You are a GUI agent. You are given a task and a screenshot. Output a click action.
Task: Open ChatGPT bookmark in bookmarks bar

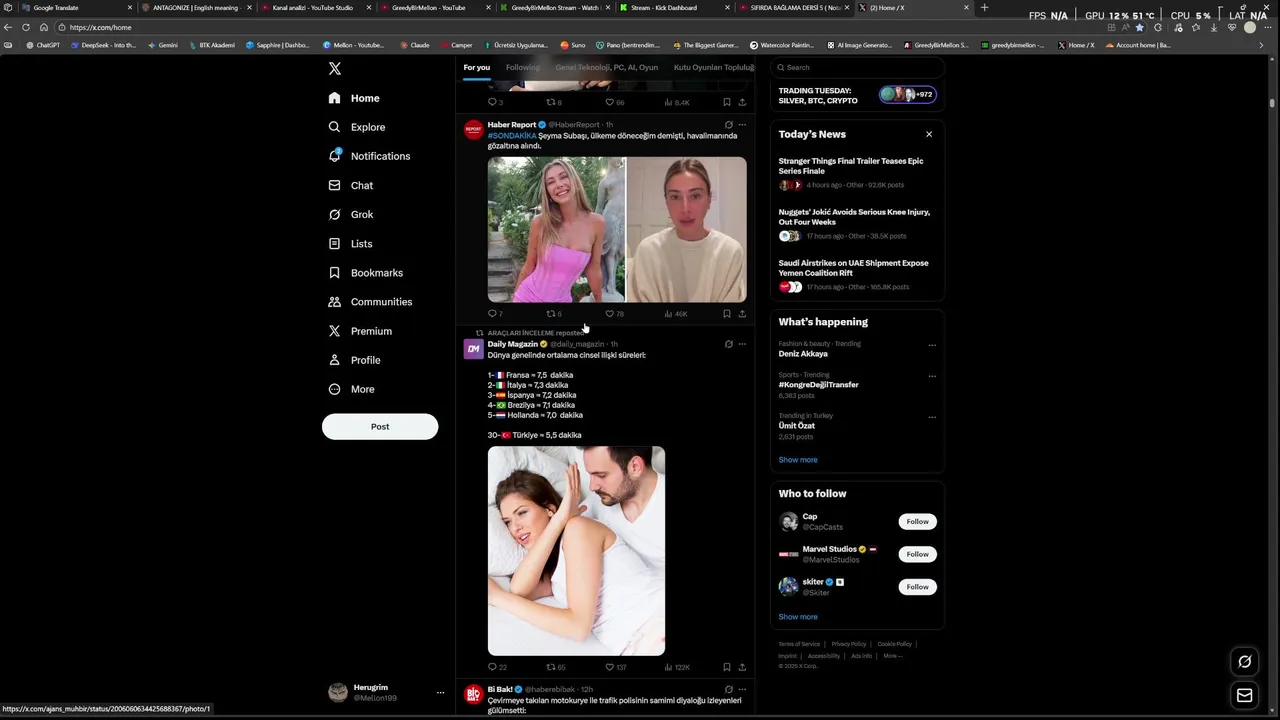(x=43, y=45)
